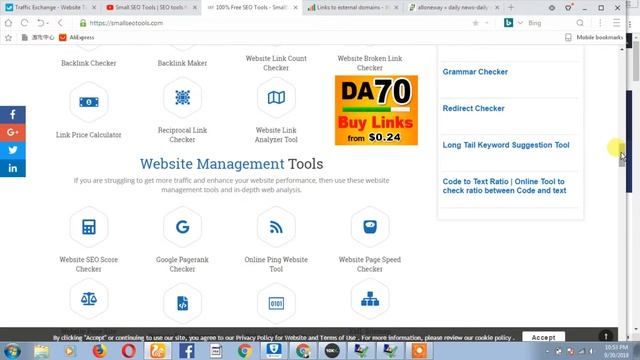Viewport: 640px width, 360px height.
Task: Open the search engine dropdown next to Bing
Action: pyautogui.click(x=520, y=23)
